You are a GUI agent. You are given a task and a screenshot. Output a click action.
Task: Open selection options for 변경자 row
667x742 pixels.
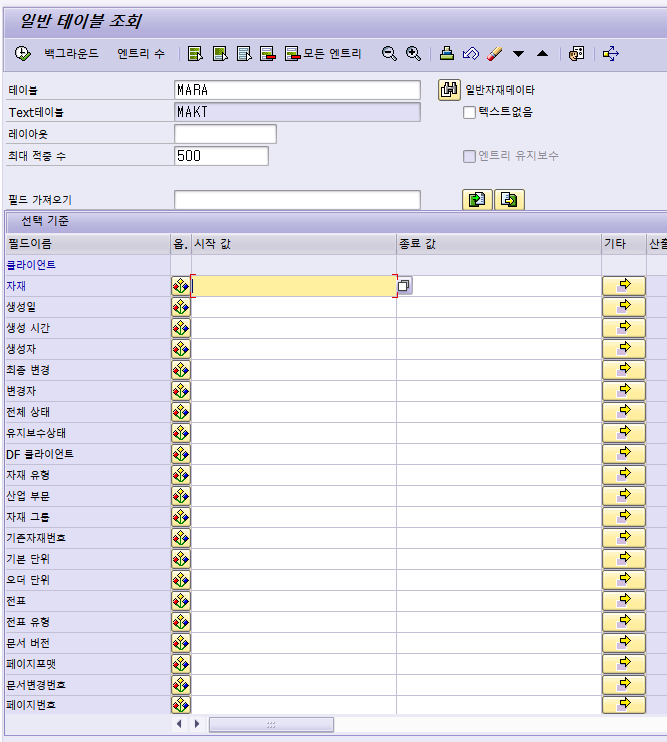click(x=181, y=391)
